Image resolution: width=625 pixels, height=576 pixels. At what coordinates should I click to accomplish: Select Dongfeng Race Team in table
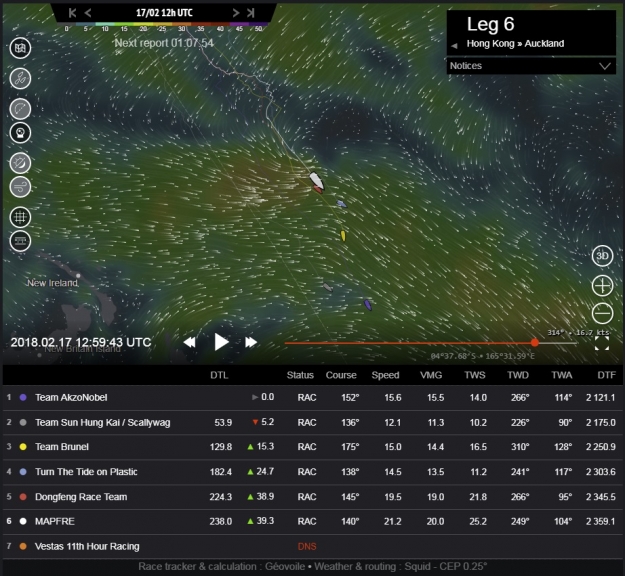[81, 497]
